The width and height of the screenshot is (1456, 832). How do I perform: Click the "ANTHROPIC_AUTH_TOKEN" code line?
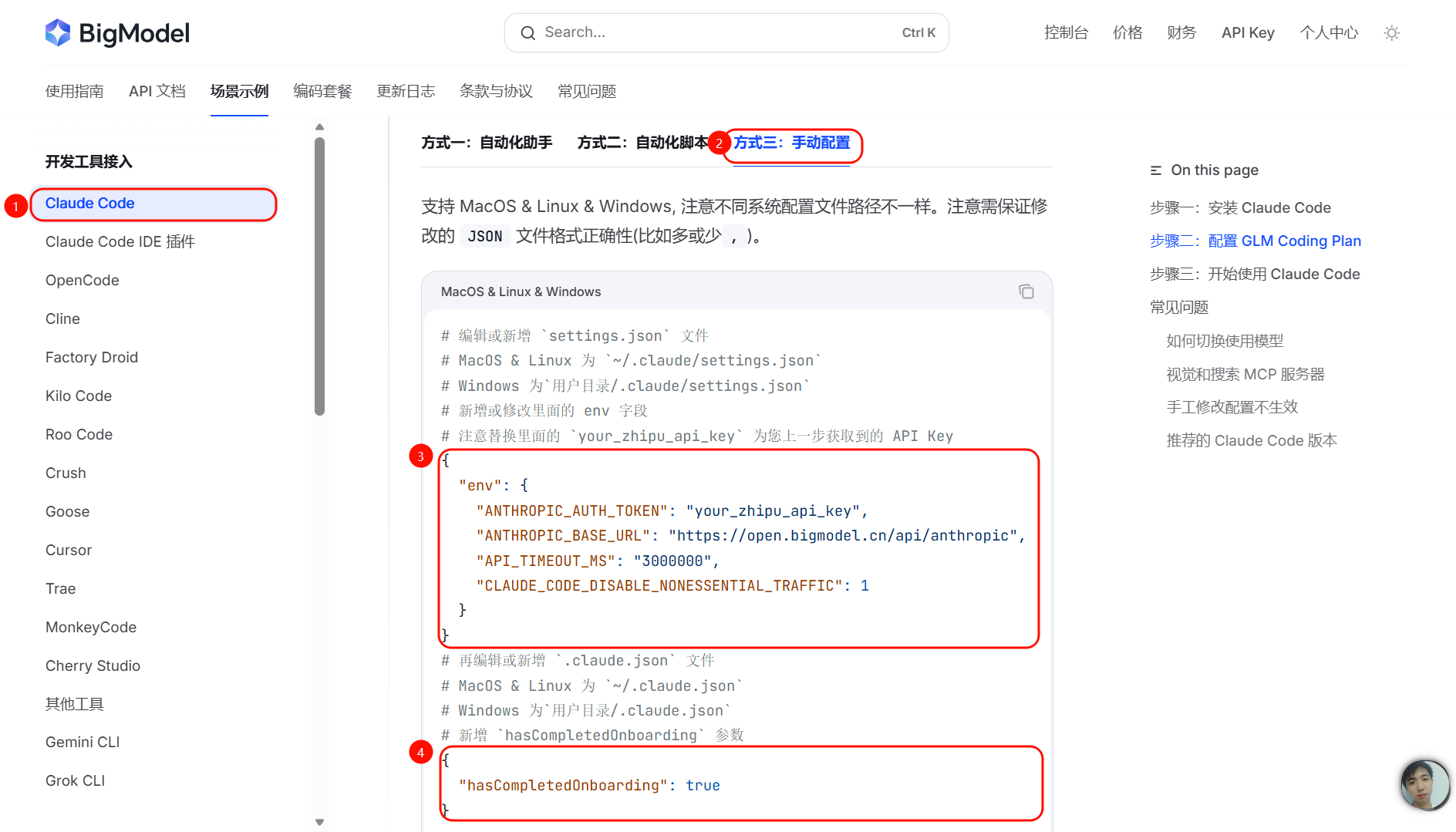point(672,511)
